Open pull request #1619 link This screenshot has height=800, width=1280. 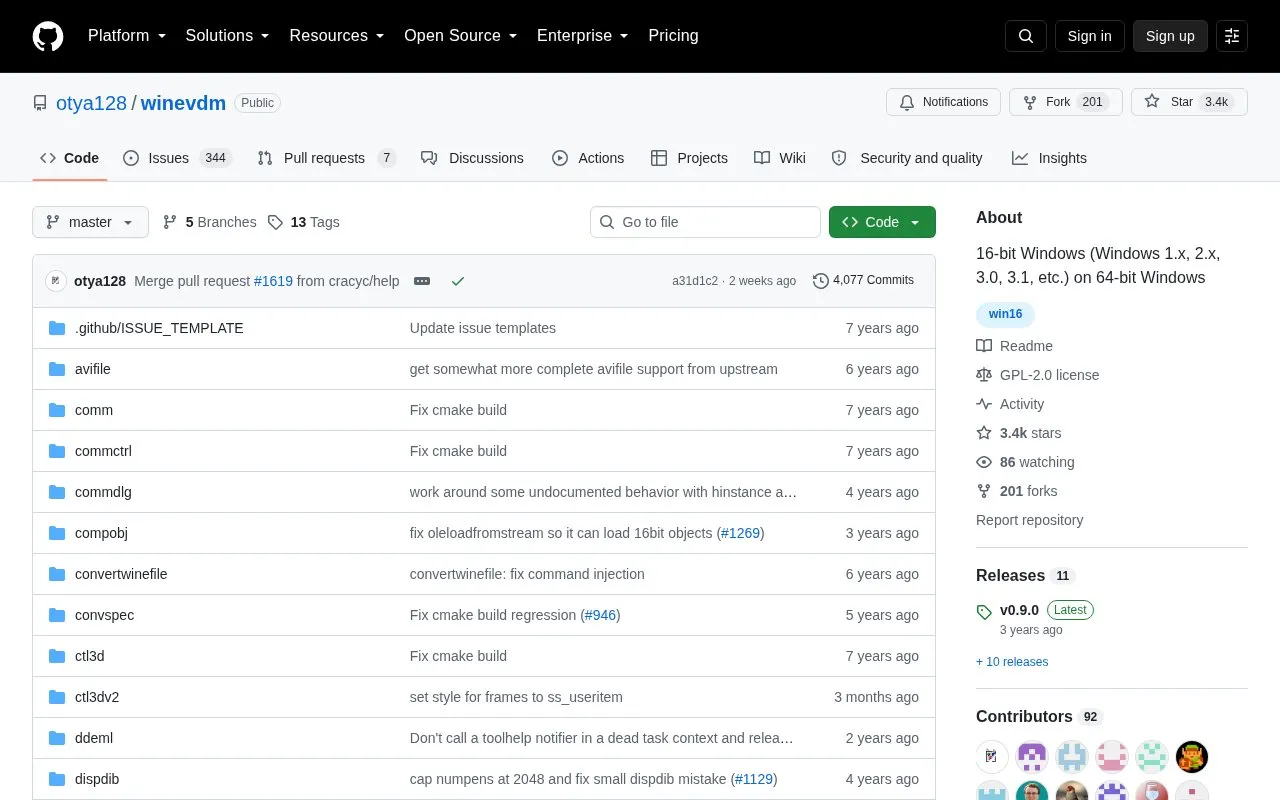[273, 281]
